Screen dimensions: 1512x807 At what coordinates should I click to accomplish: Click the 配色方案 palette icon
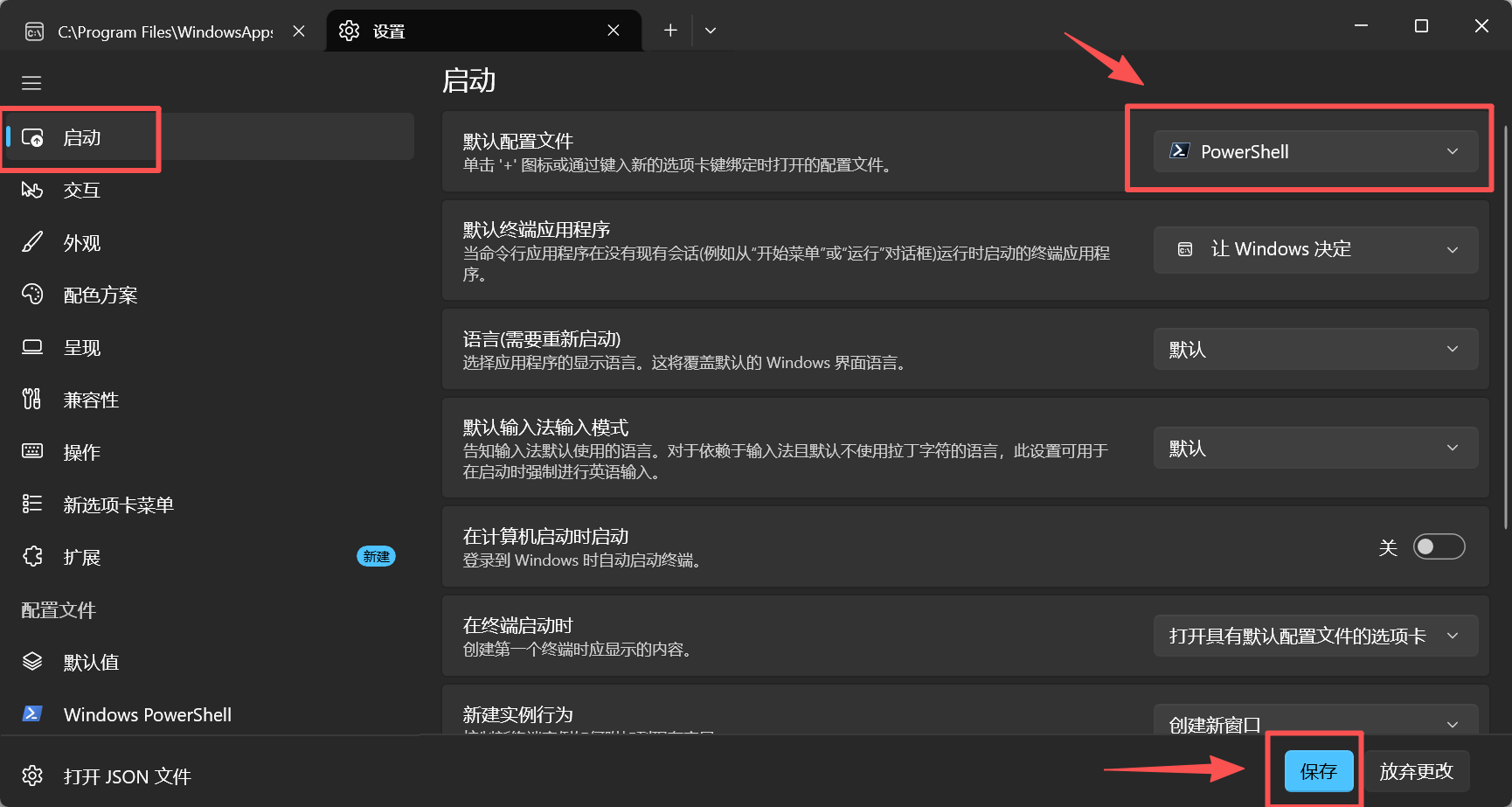(x=32, y=295)
